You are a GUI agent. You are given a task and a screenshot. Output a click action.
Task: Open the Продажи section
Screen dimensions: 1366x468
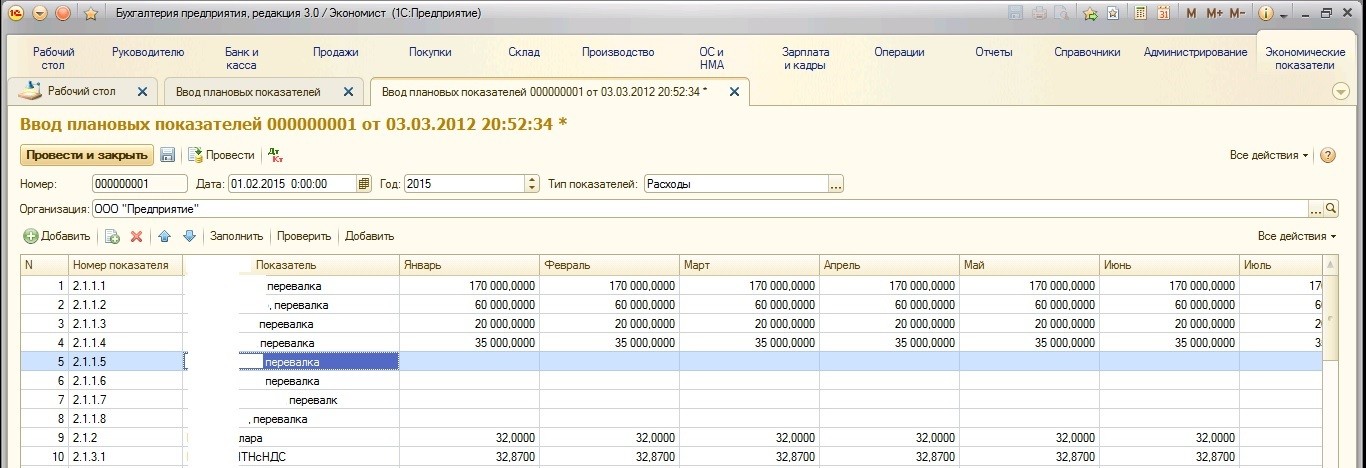pyautogui.click(x=335, y=52)
